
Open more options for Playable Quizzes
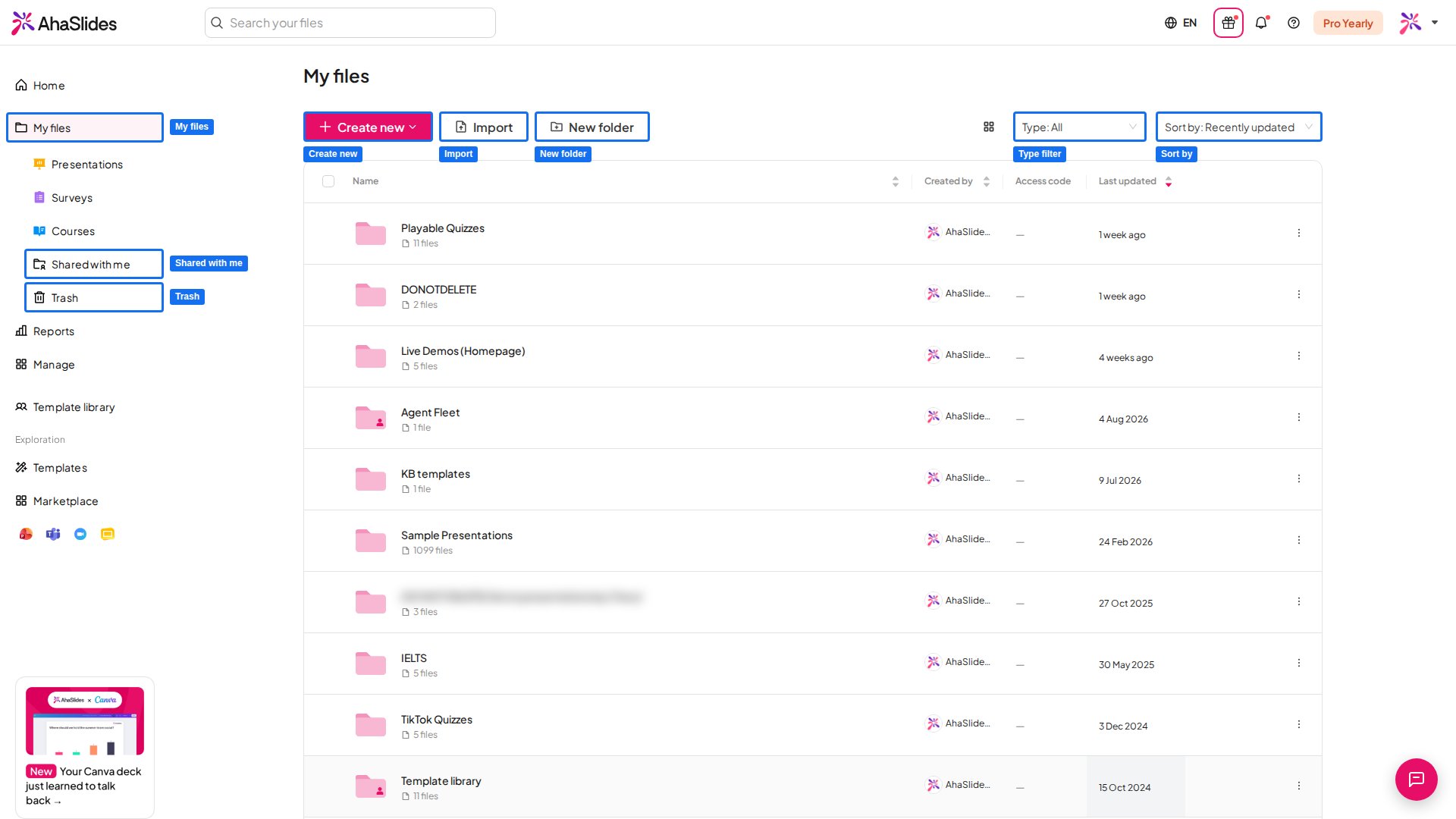[x=1298, y=233]
